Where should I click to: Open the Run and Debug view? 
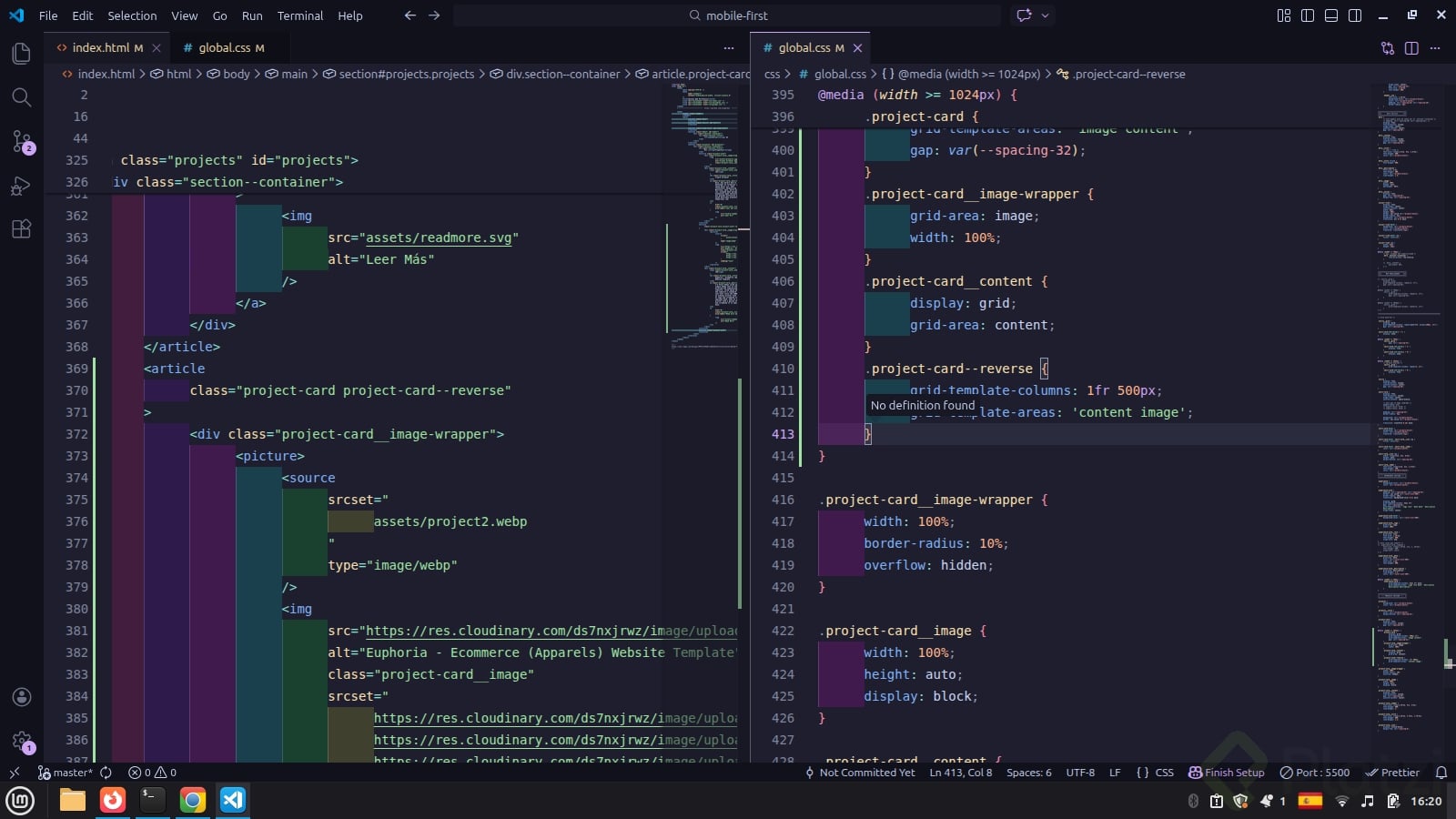[x=21, y=186]
